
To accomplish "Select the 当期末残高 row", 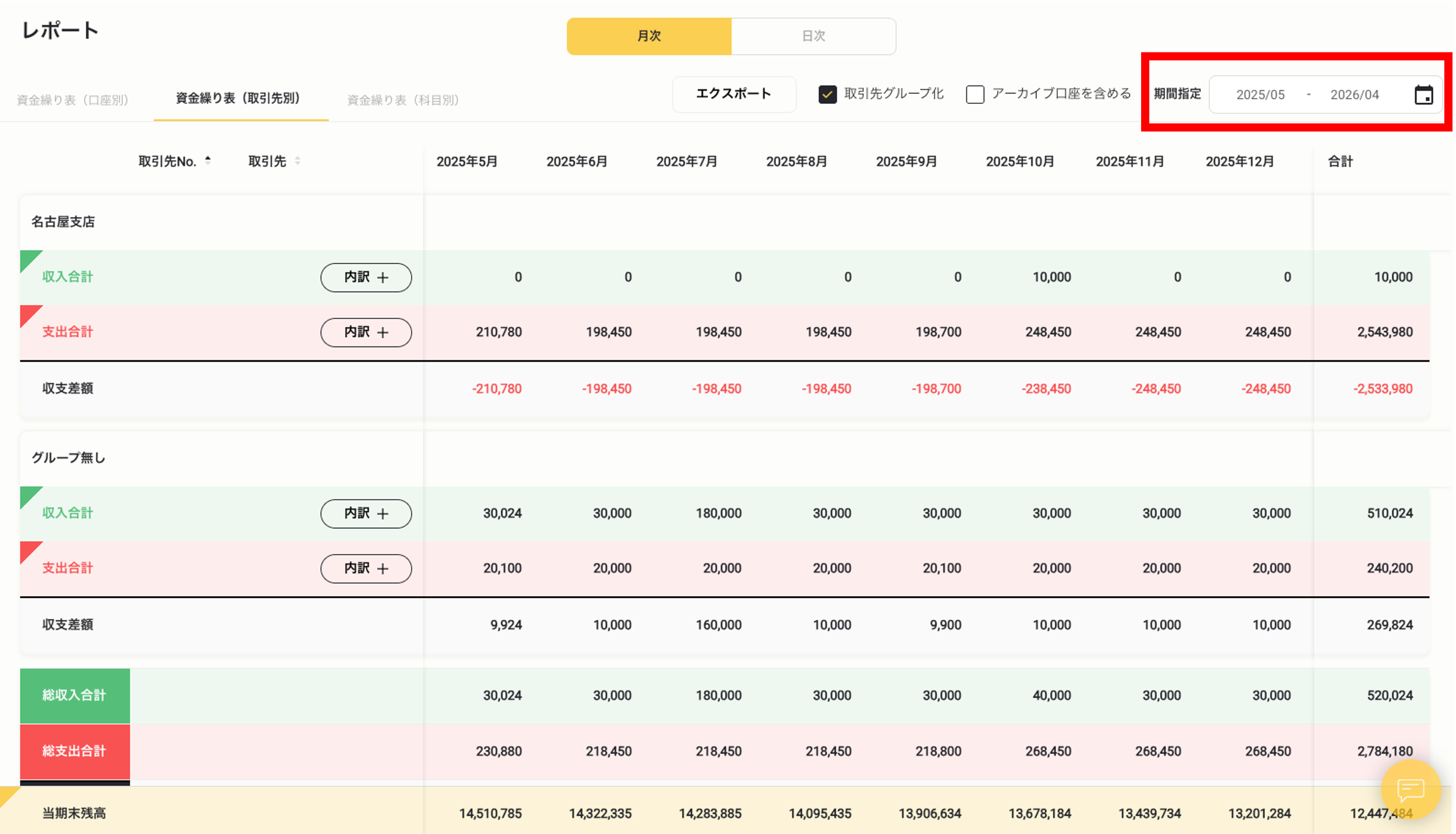I will 73,813.
